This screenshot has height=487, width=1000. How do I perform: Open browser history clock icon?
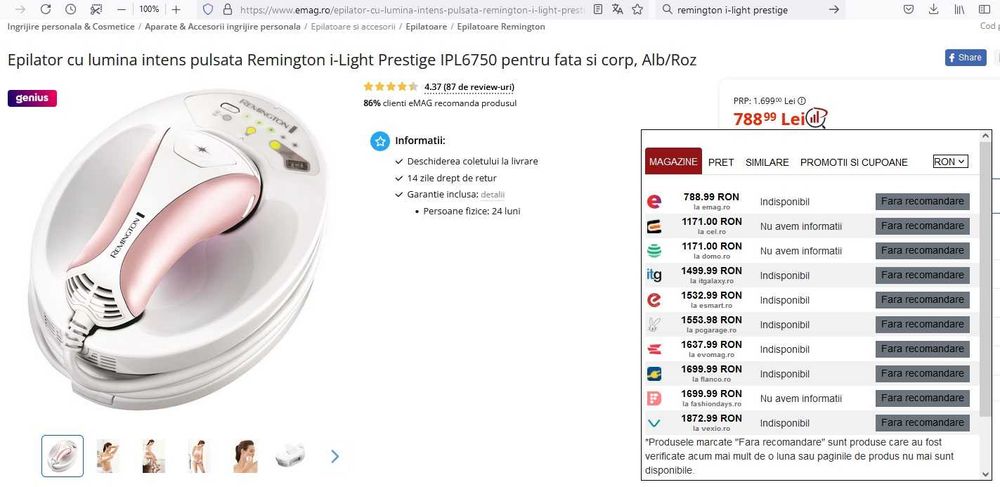(71, 9)
